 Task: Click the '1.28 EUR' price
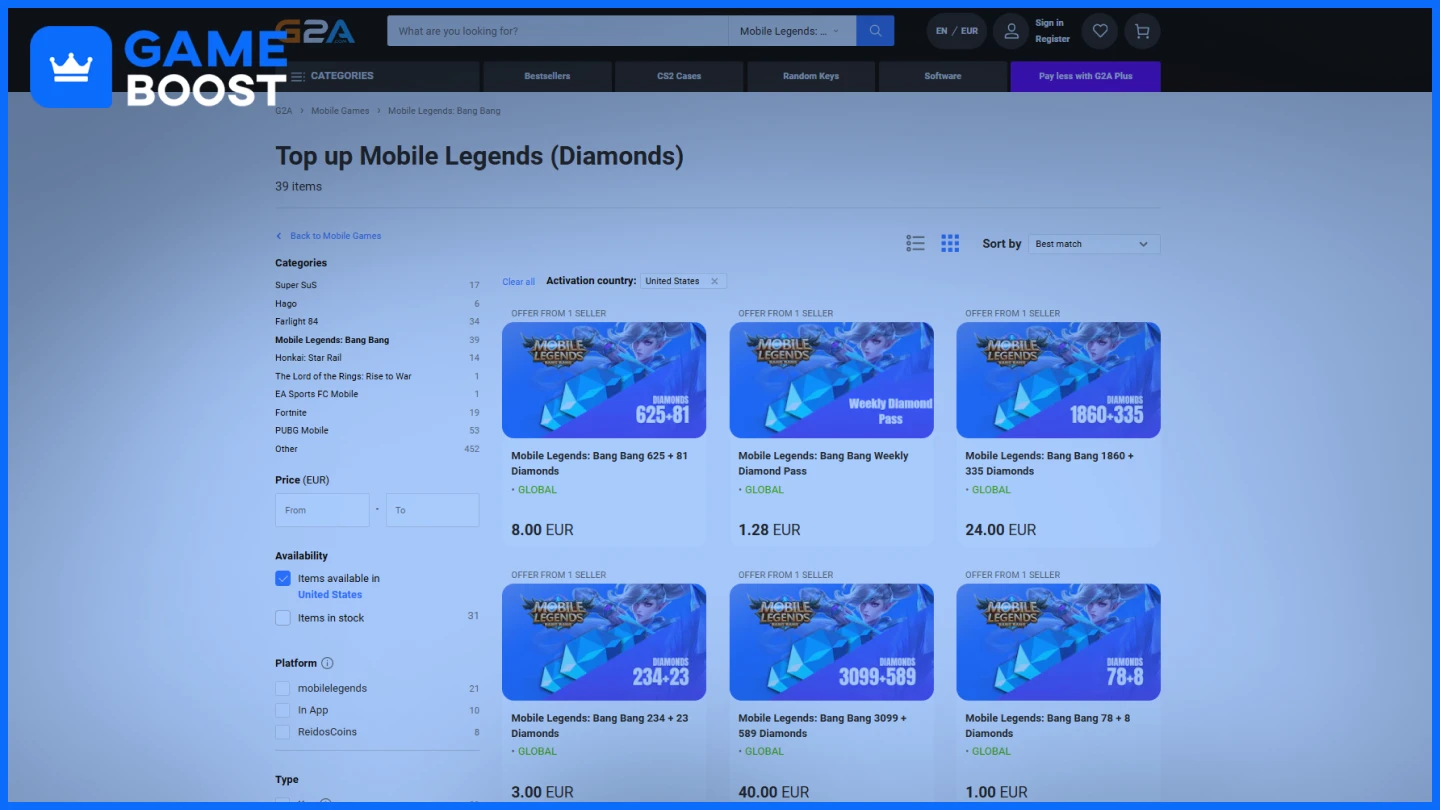[x=769, y=530]
